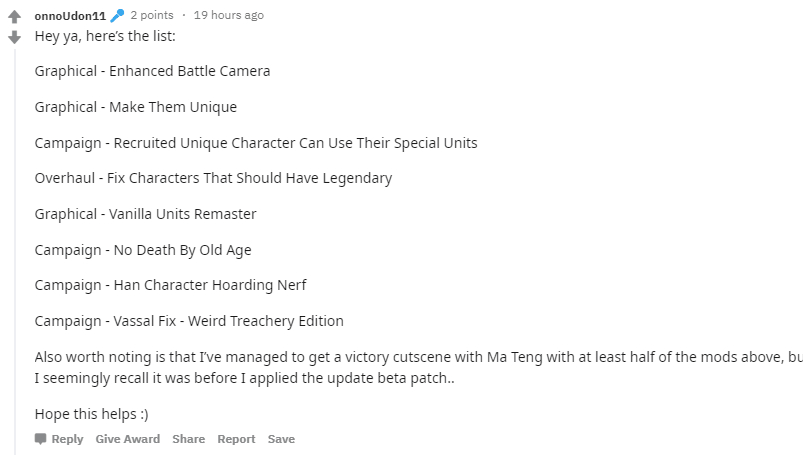Screen dimensions: 803x455
Task: Report this comment
Action: tap(236, 439)
